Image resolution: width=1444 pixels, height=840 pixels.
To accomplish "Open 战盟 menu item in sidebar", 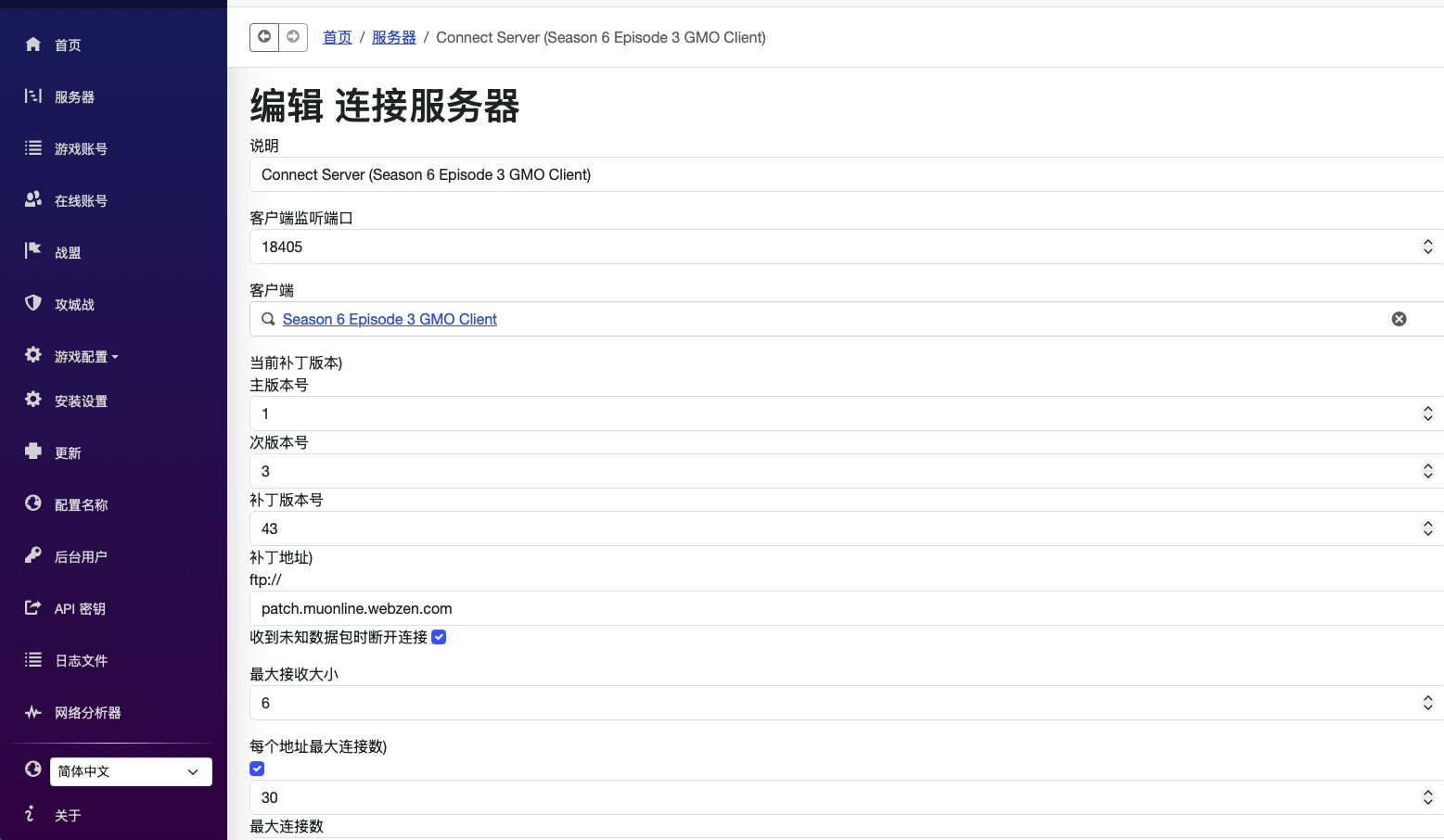I will point(68,252).
